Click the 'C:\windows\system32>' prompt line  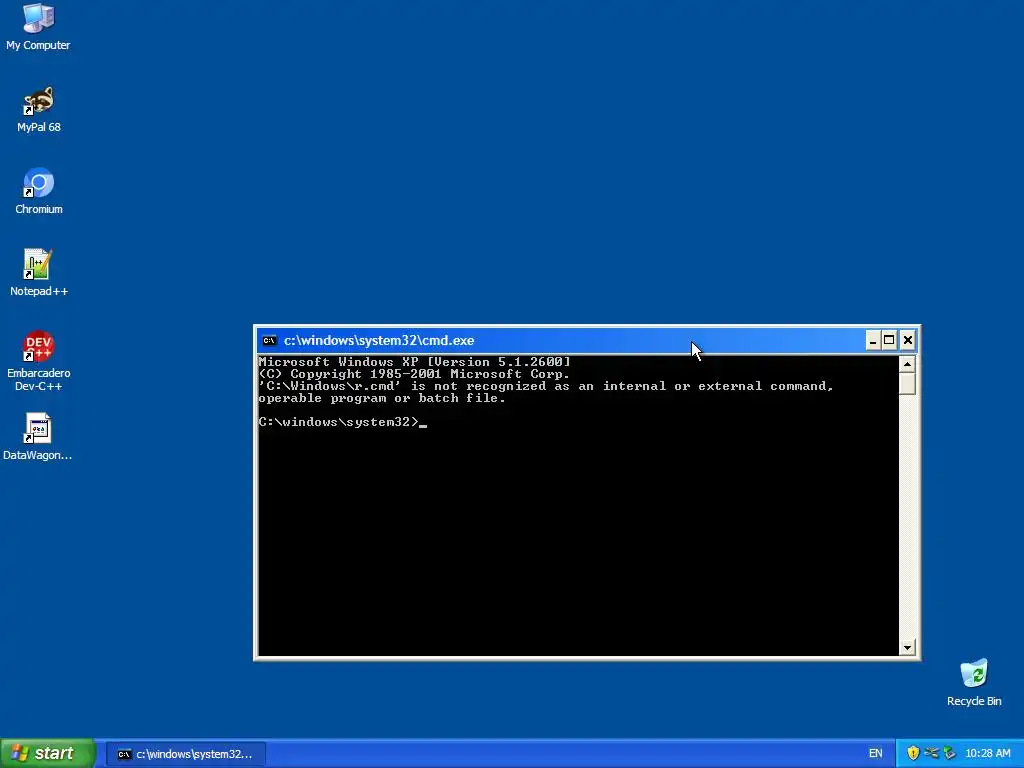coord(342,422)
